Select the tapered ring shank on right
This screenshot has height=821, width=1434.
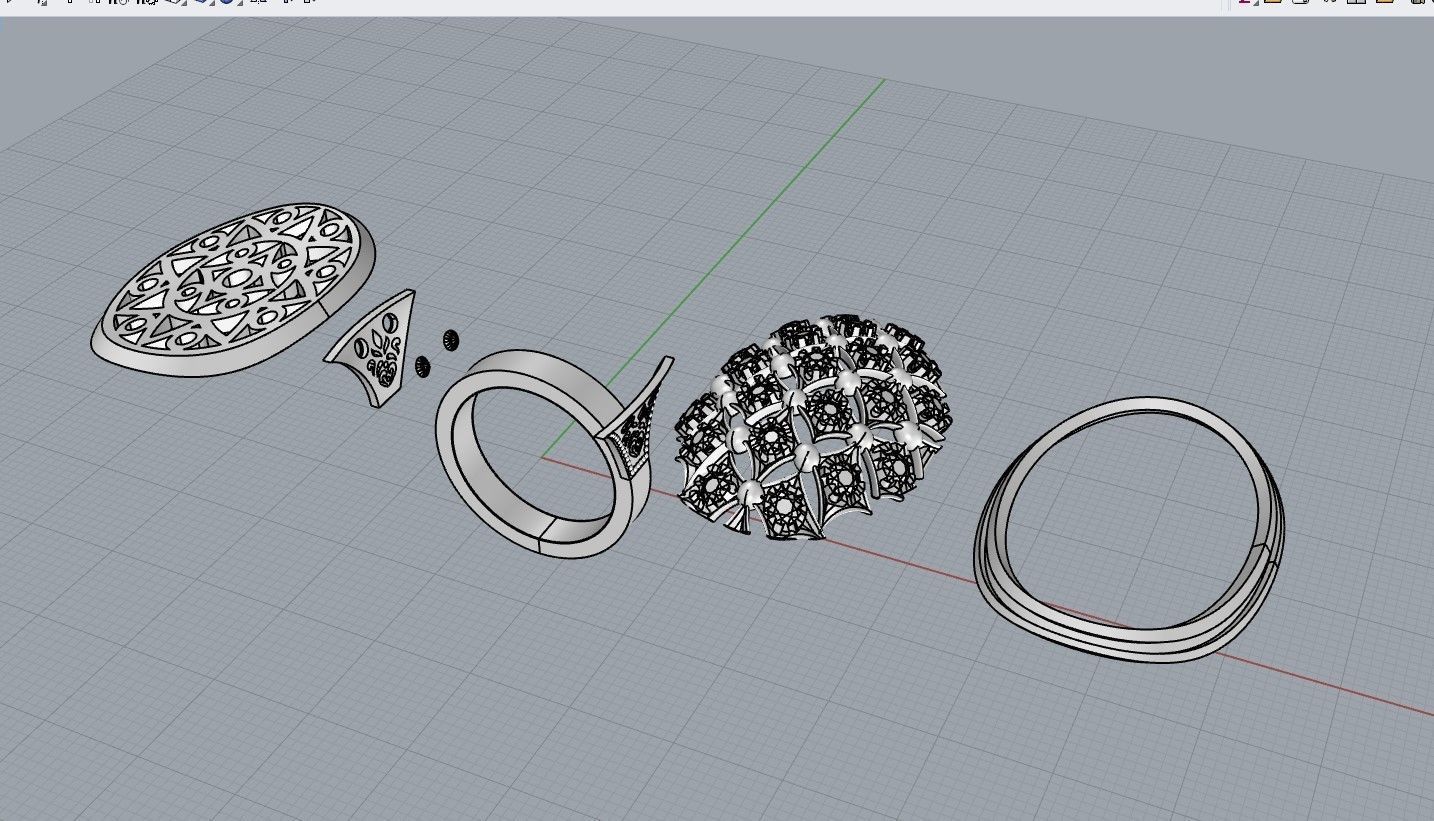pyautogui.click(x=1129, y=529)
